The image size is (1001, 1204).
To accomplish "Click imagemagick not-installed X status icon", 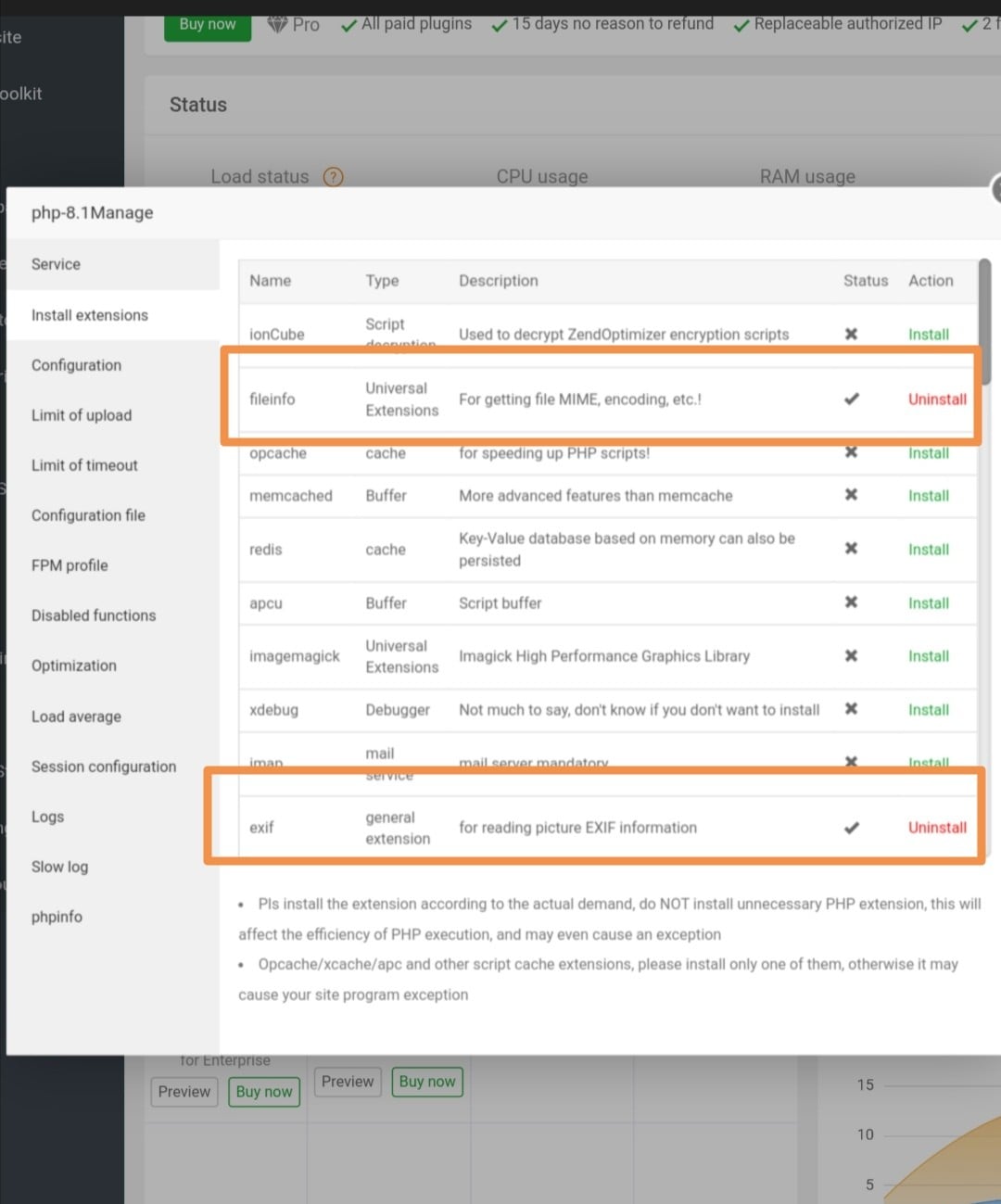I will pyautogui.click(x=851, y=656).
